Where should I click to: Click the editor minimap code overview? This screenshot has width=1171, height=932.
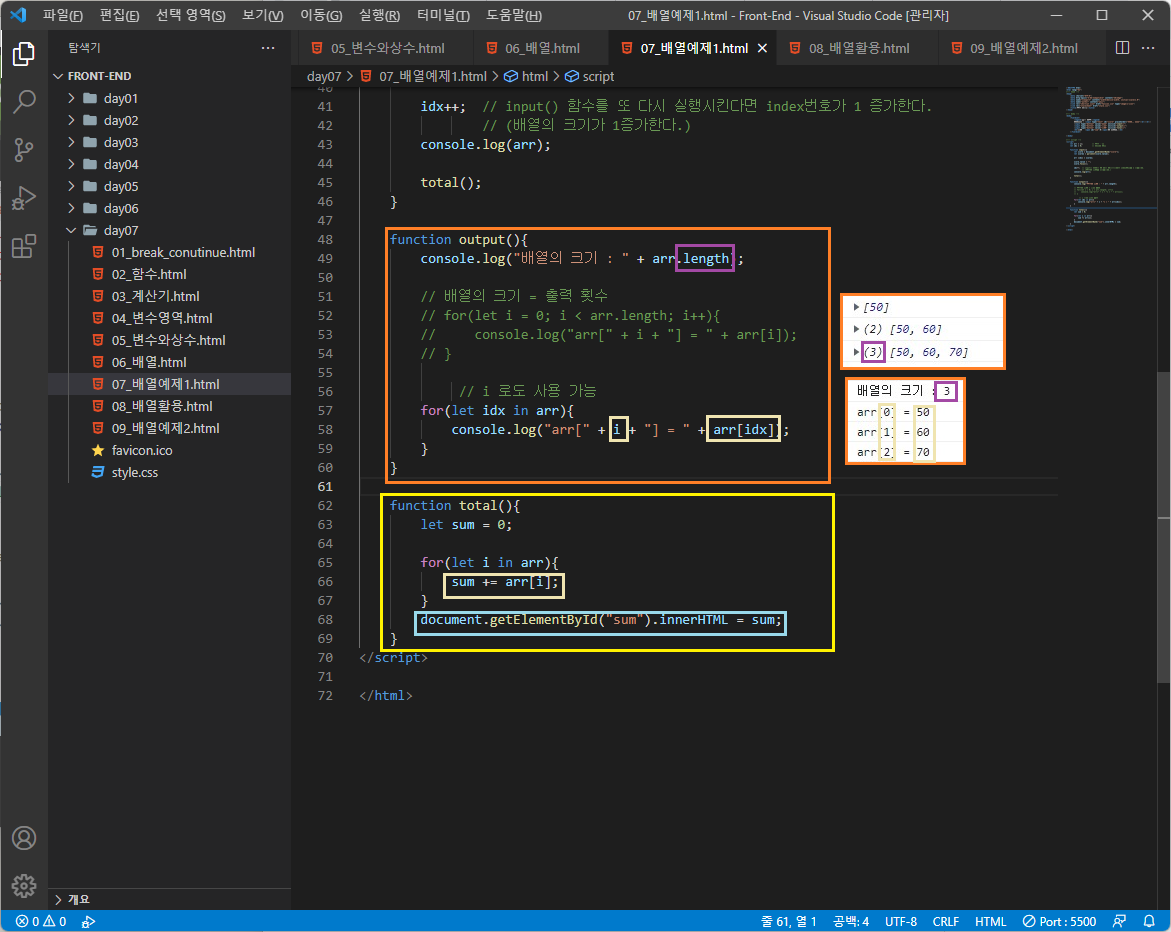[1109, 157]
